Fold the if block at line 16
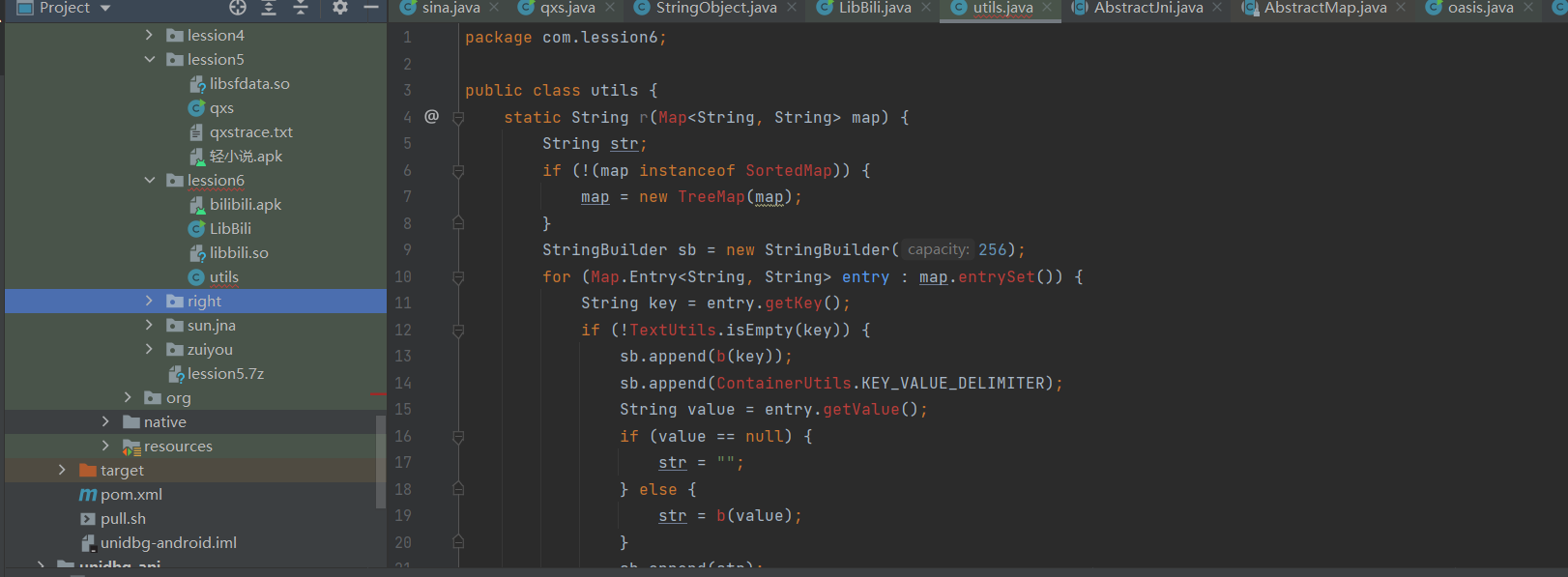Screen dimensions: 1568x577 (x=458, y=436)
